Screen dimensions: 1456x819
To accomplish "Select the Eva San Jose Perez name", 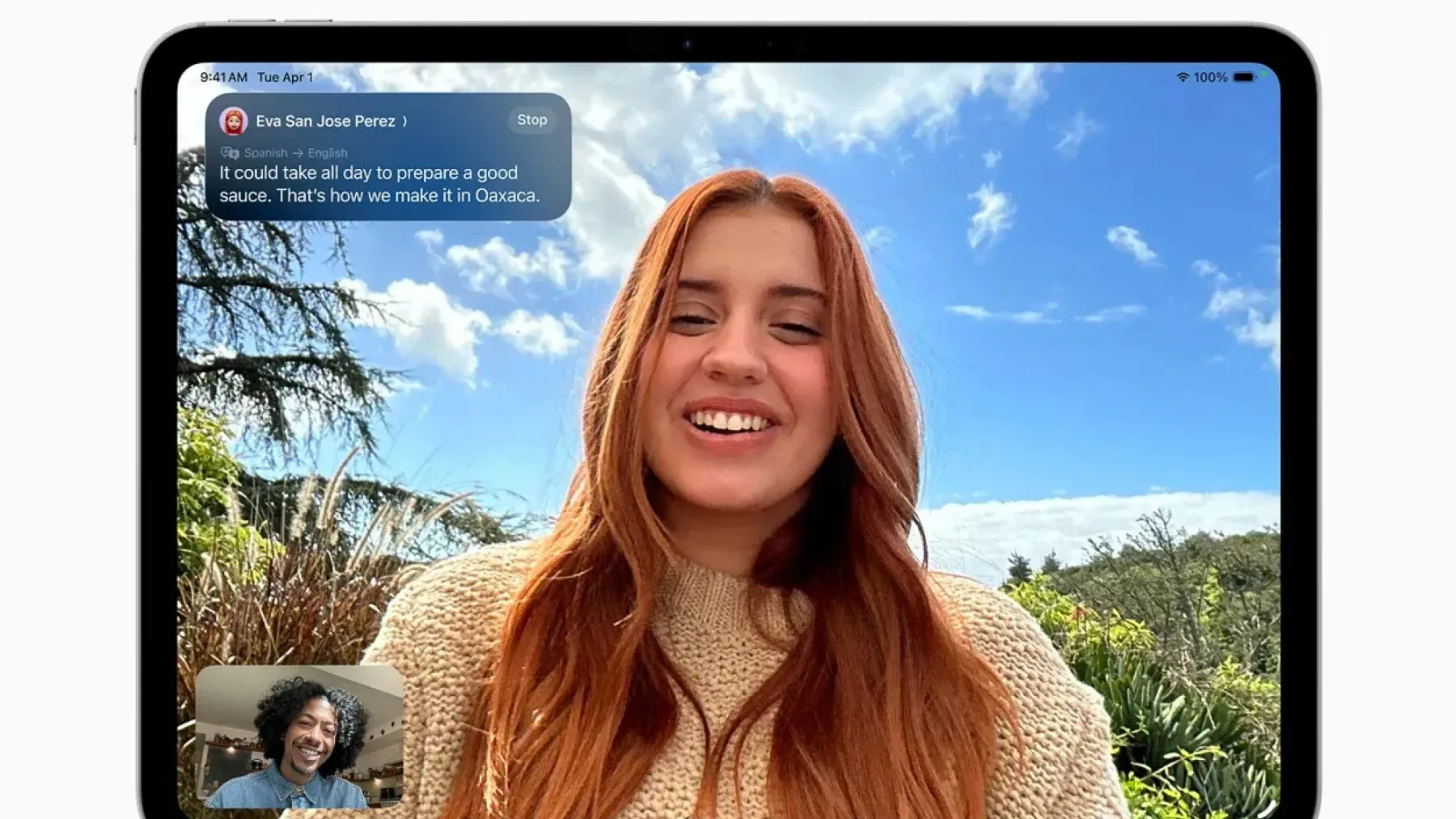I will pyautogui.click(x=325, y=121).
